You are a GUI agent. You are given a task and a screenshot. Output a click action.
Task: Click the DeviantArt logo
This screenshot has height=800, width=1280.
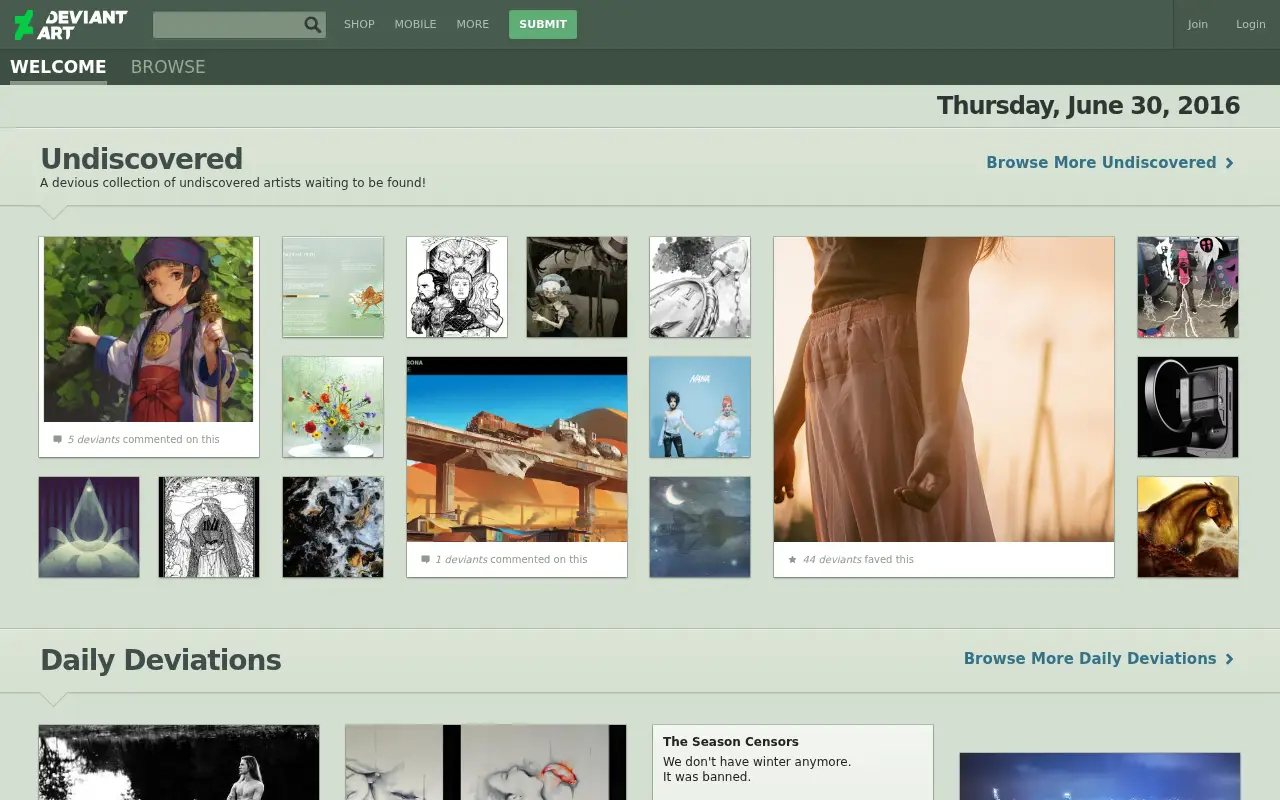(70, 24)
